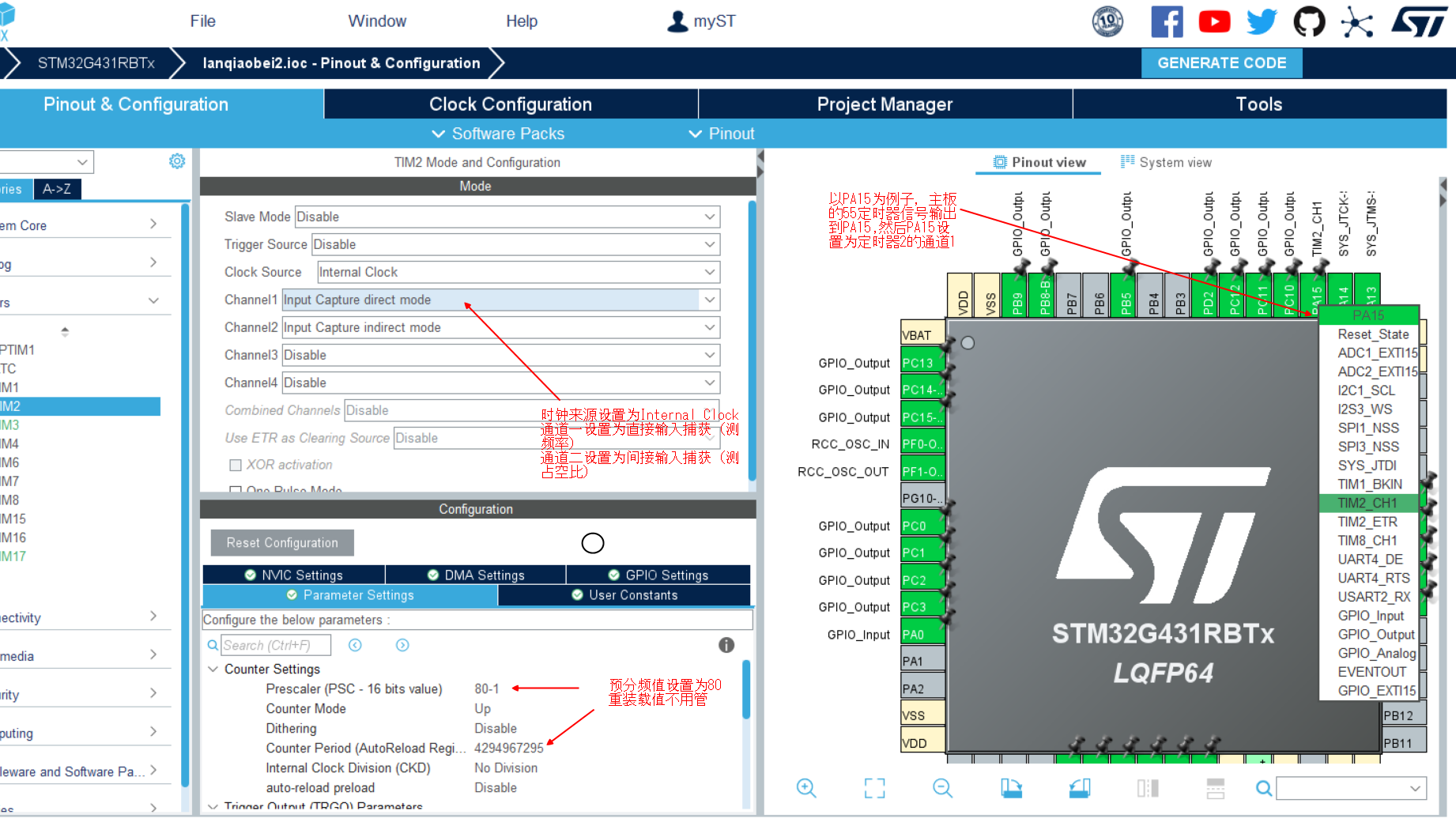Open the NVIC Settings tab

click(294, 575)
